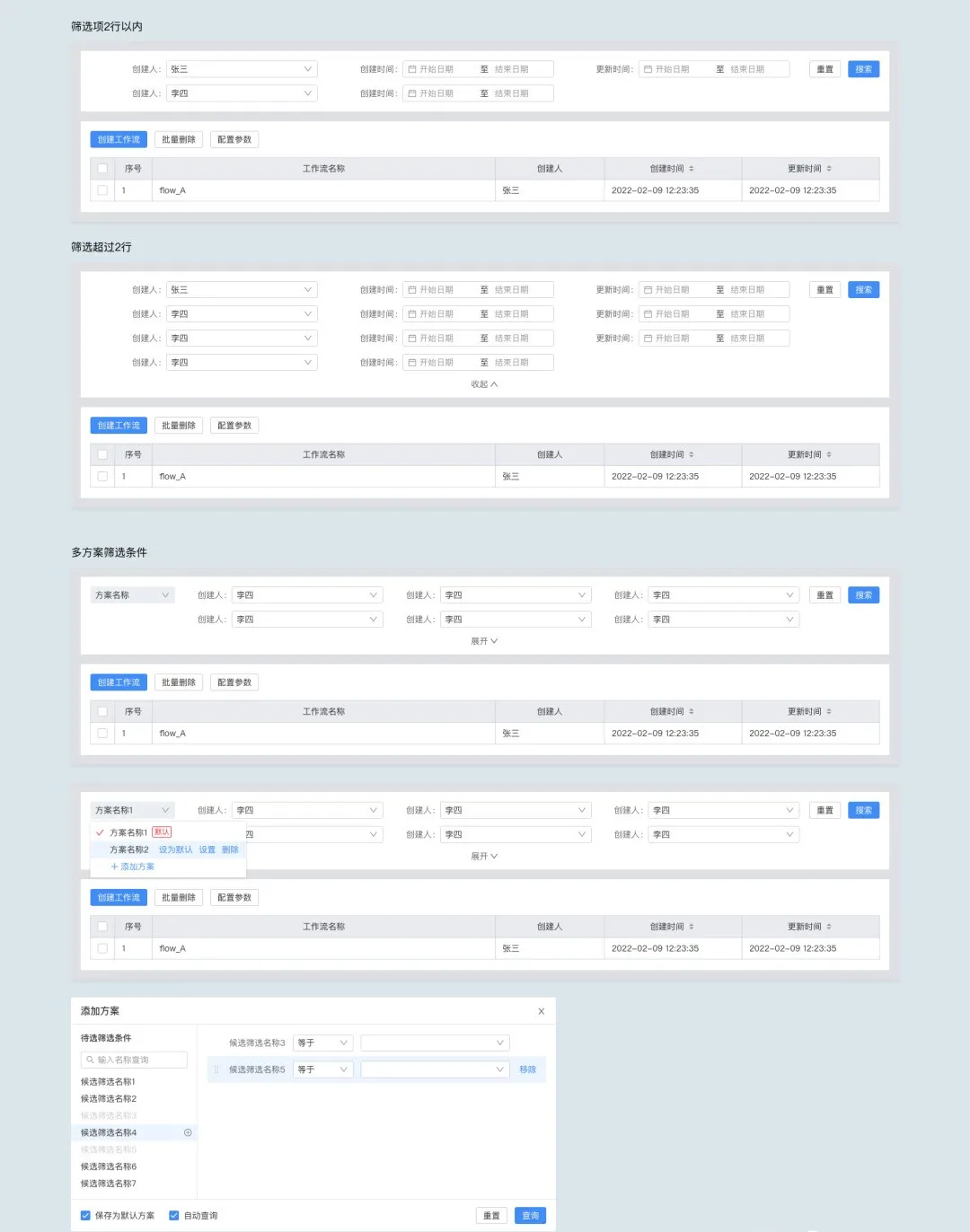Open 创建人 李四 dropdown in 筛选项2行以内
This screenshot has height=1232, width=970.
click(242, 93)
